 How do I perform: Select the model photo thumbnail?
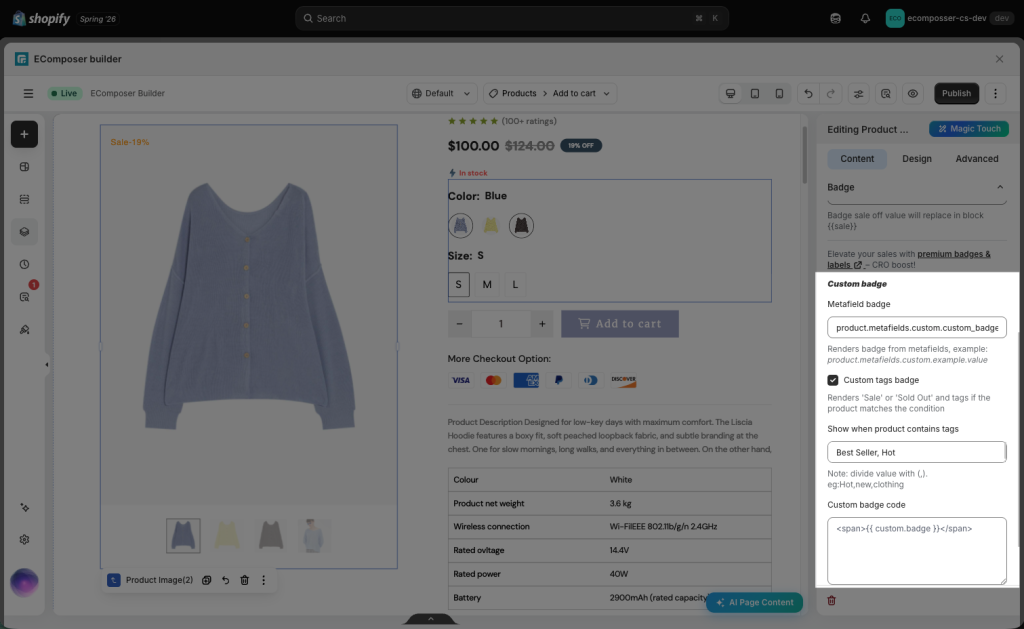point(314,536)
